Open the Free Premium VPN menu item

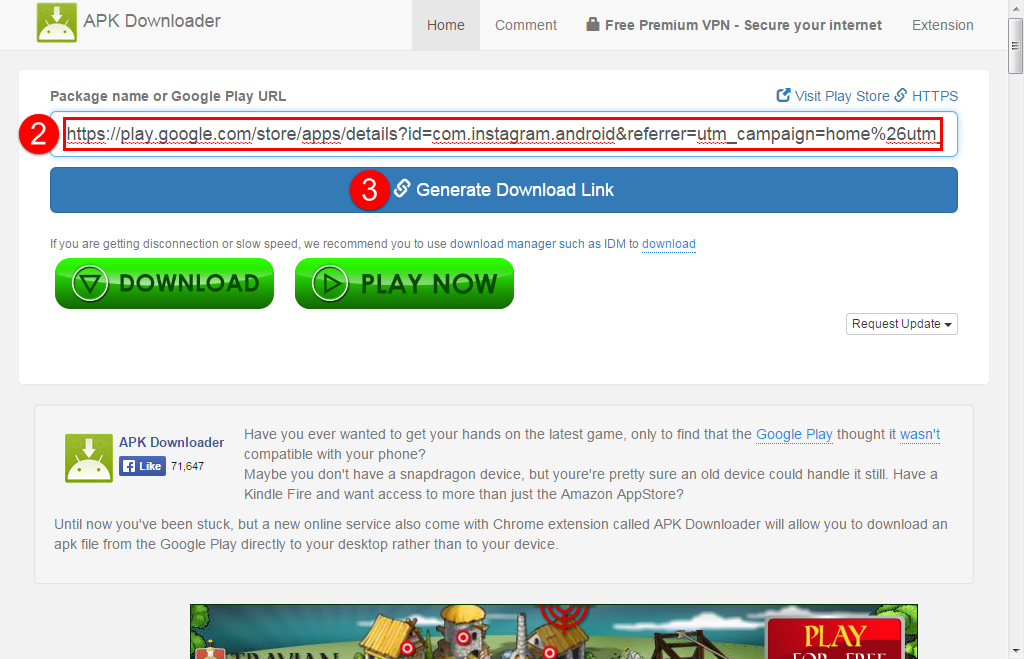734,25
